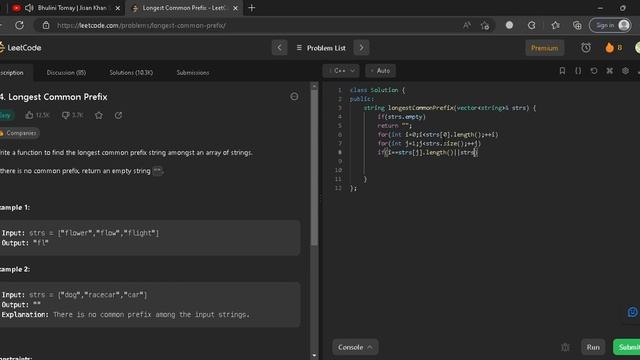Screen dimensions: 640x360
Task: Open the Submissions tab
Action: coord(193,72)
